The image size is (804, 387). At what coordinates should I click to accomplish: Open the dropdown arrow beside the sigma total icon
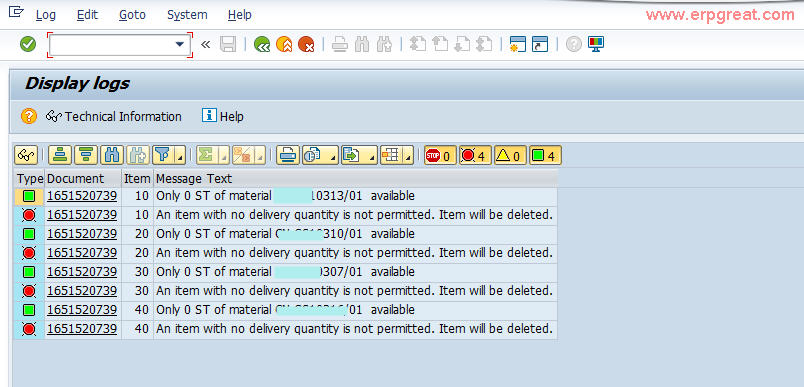point(224,156)
